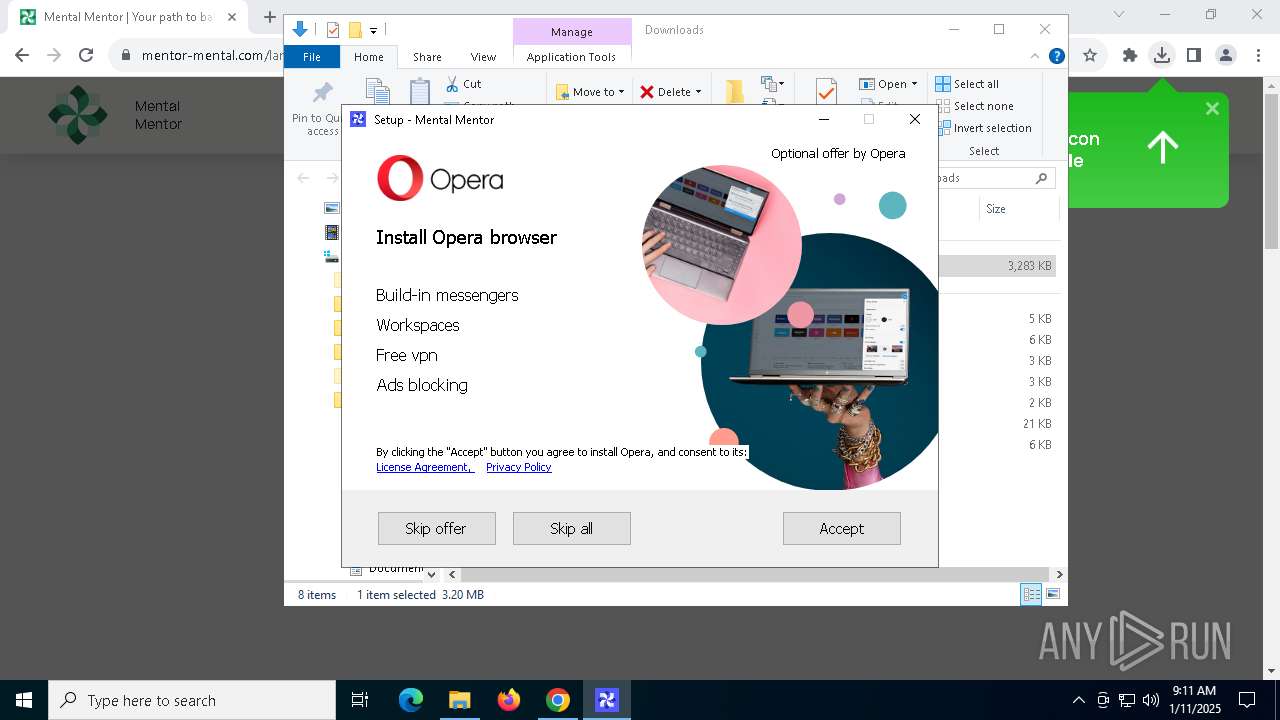Click the Properties quick access icon
Image resolution: width=1280 pixels, height=720 pixels.
(x=333, y=30)
